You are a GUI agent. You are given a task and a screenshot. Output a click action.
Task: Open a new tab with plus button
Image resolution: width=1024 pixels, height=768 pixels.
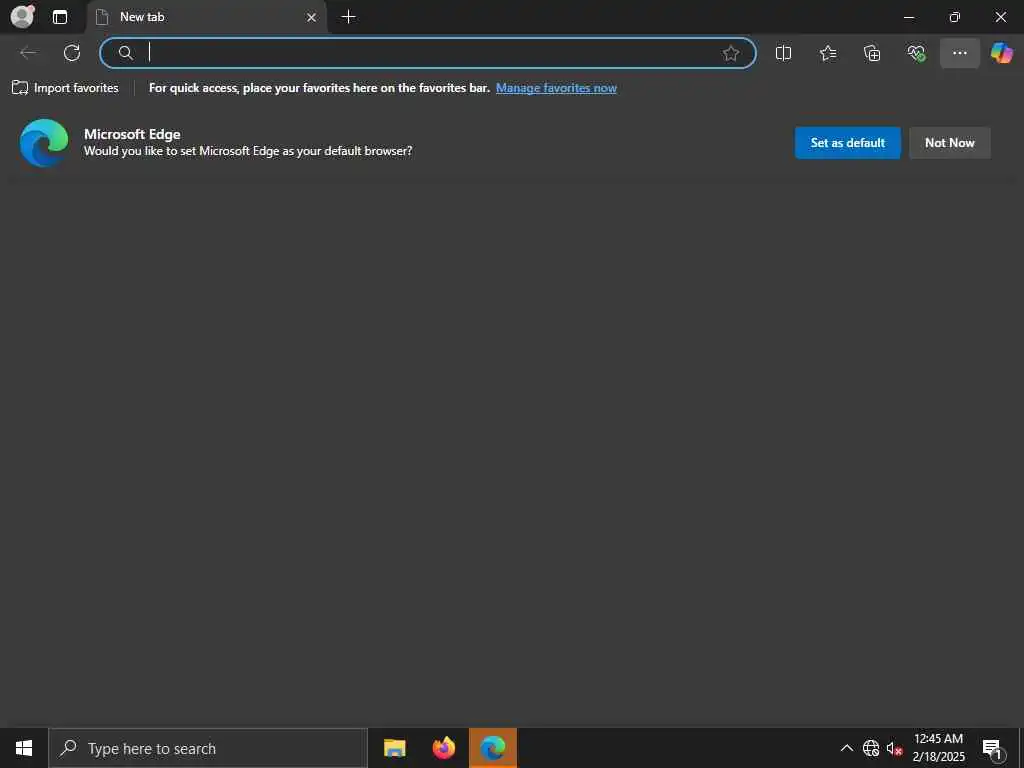(349, 17)
